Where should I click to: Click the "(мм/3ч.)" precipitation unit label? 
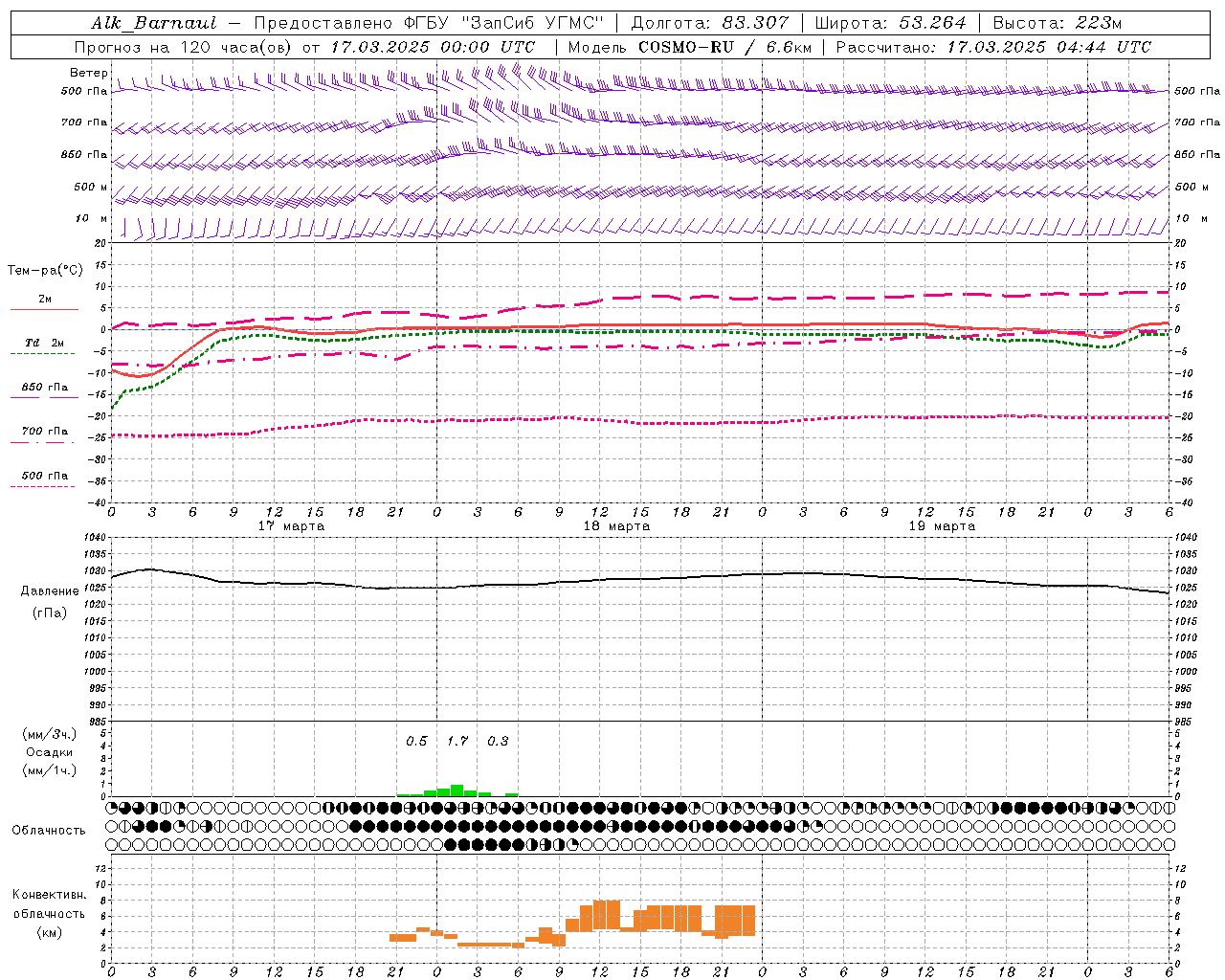[x=50, y=734]
